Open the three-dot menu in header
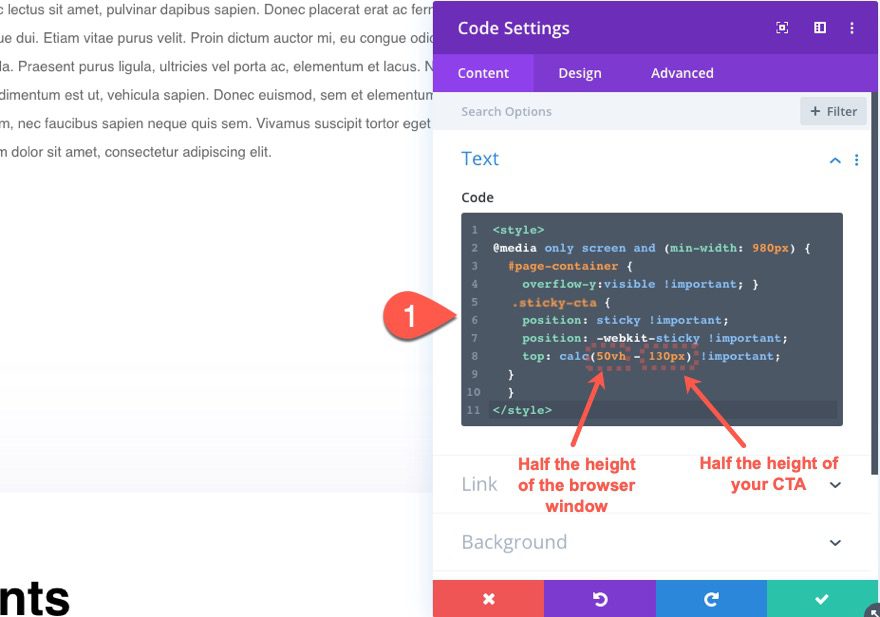The image size is (880, 617). (x=853, y=28)
